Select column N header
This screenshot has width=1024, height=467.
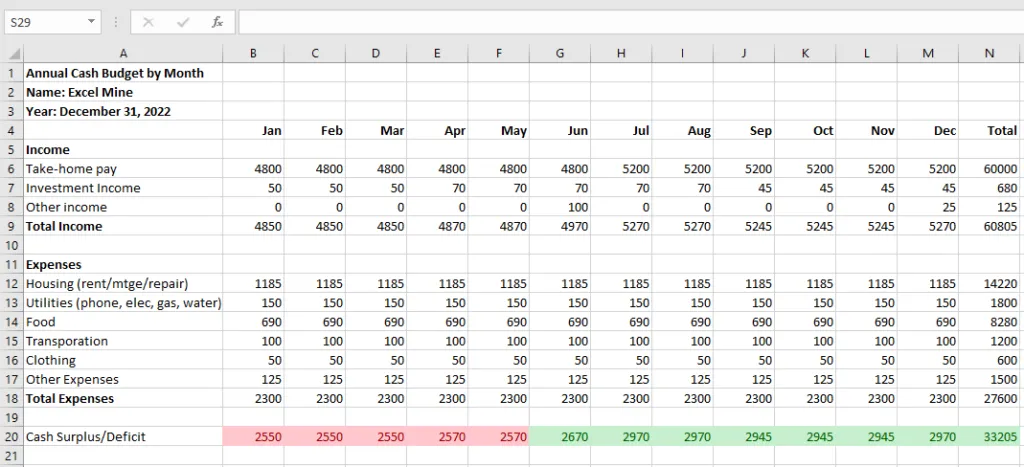[x=989, y=54]
